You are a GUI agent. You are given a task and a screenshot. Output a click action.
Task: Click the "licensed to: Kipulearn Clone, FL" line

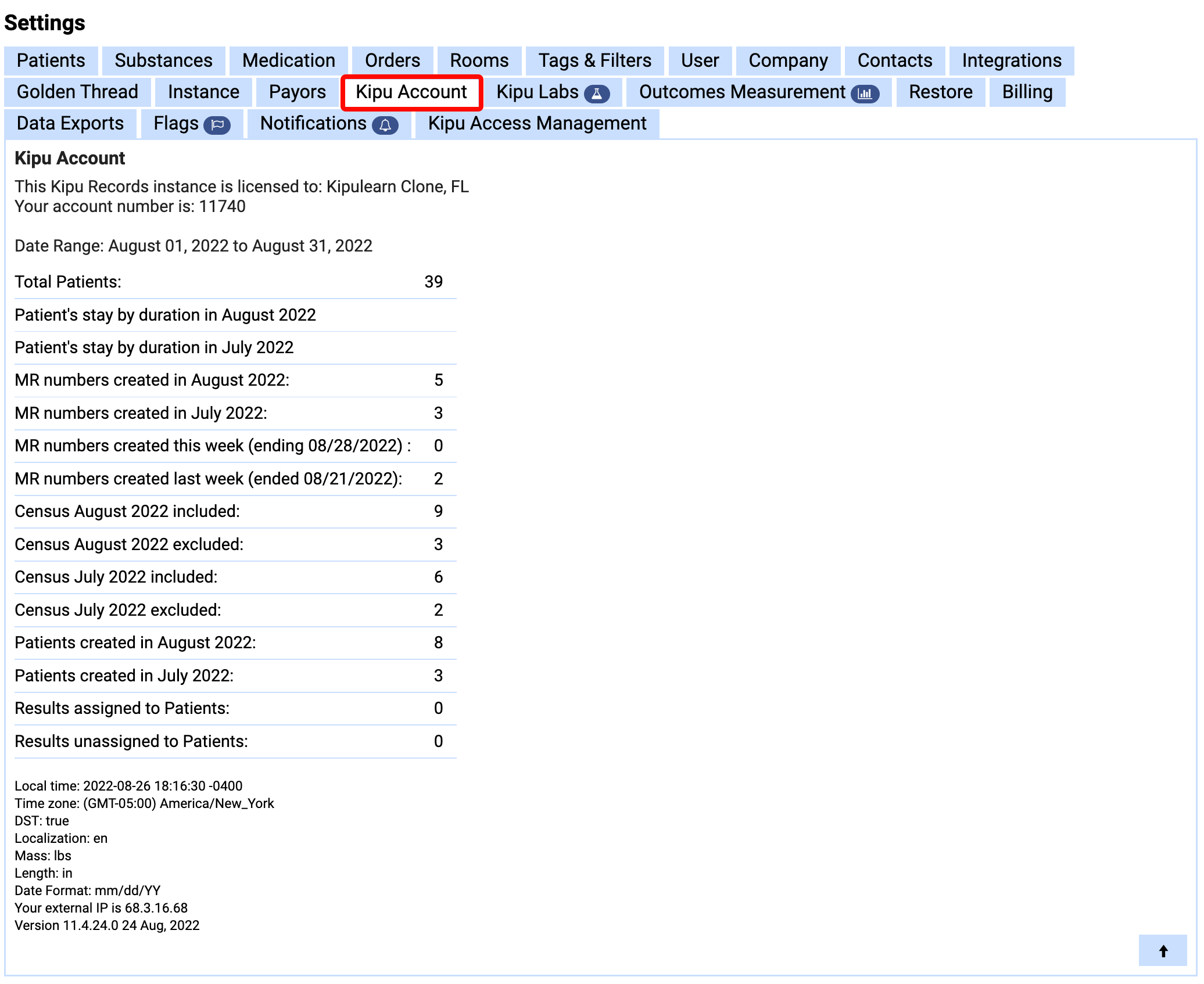point(242,186)
